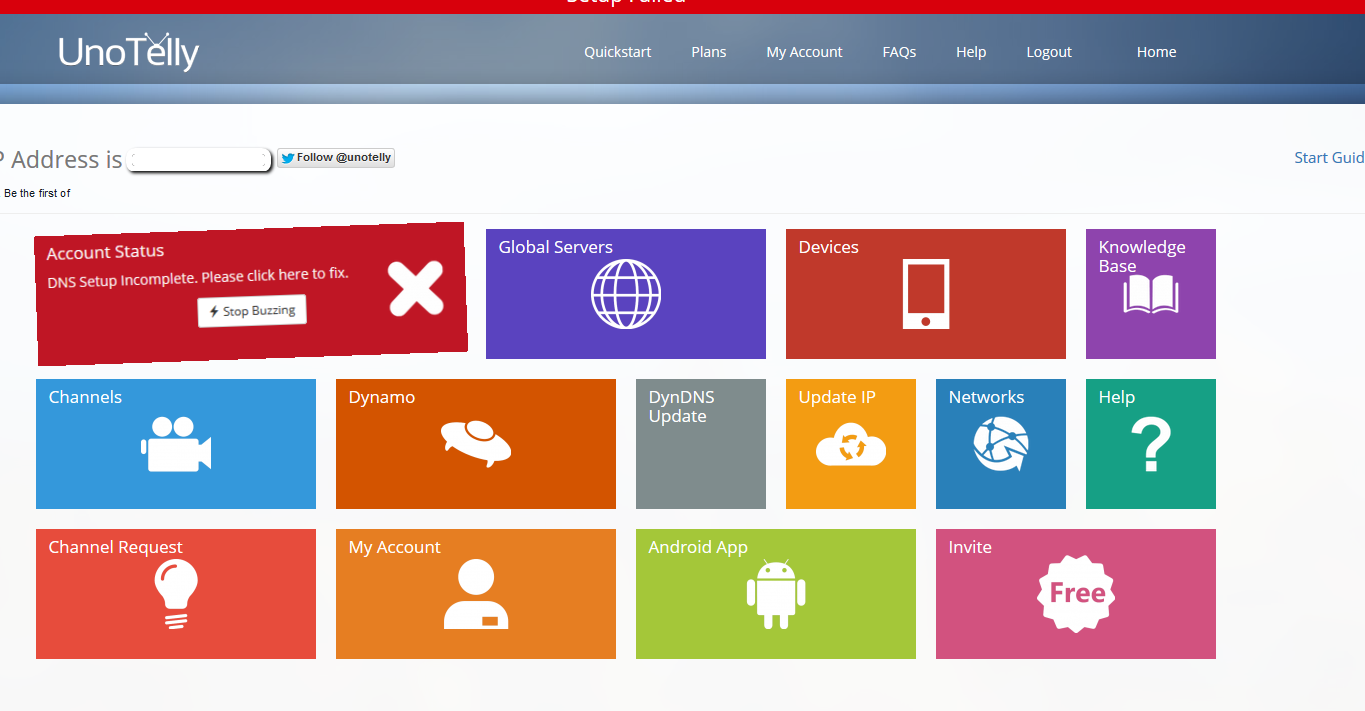Click the Knowledge Base book icon
The image size is (1365, 711).
tap(1150, 296)
